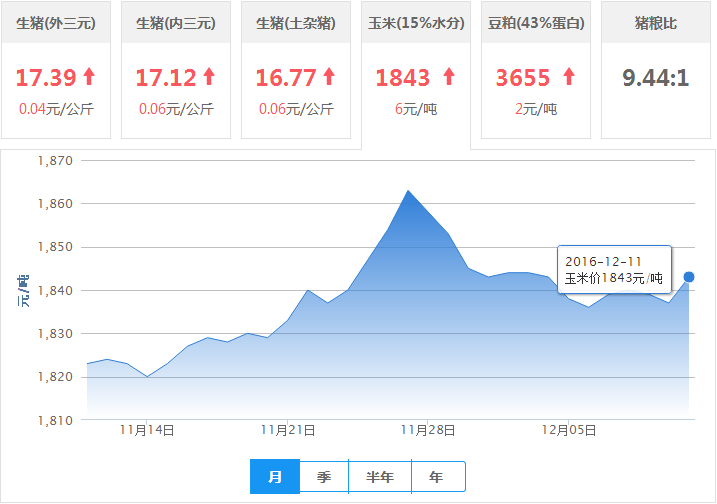Click the 17.12 price value

(x=166, y=77)
